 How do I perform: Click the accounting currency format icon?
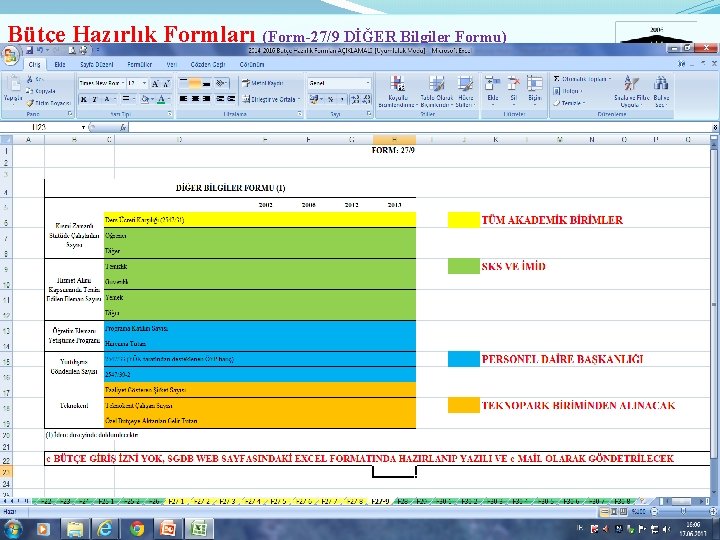point(315,99)
